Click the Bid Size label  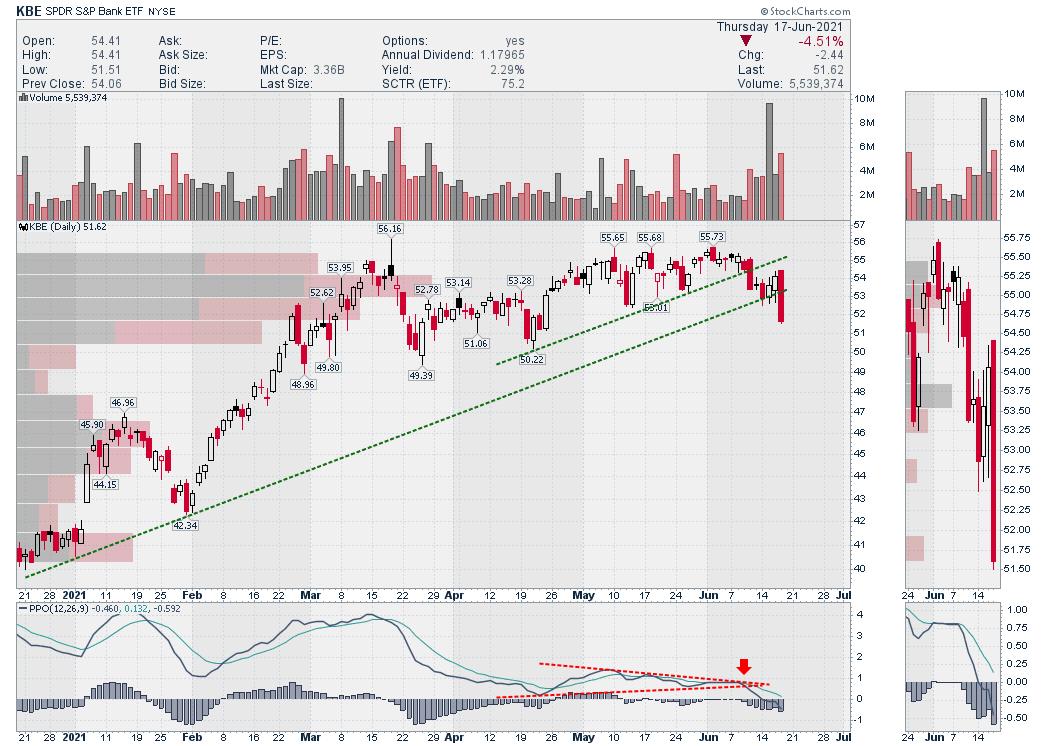182,84
